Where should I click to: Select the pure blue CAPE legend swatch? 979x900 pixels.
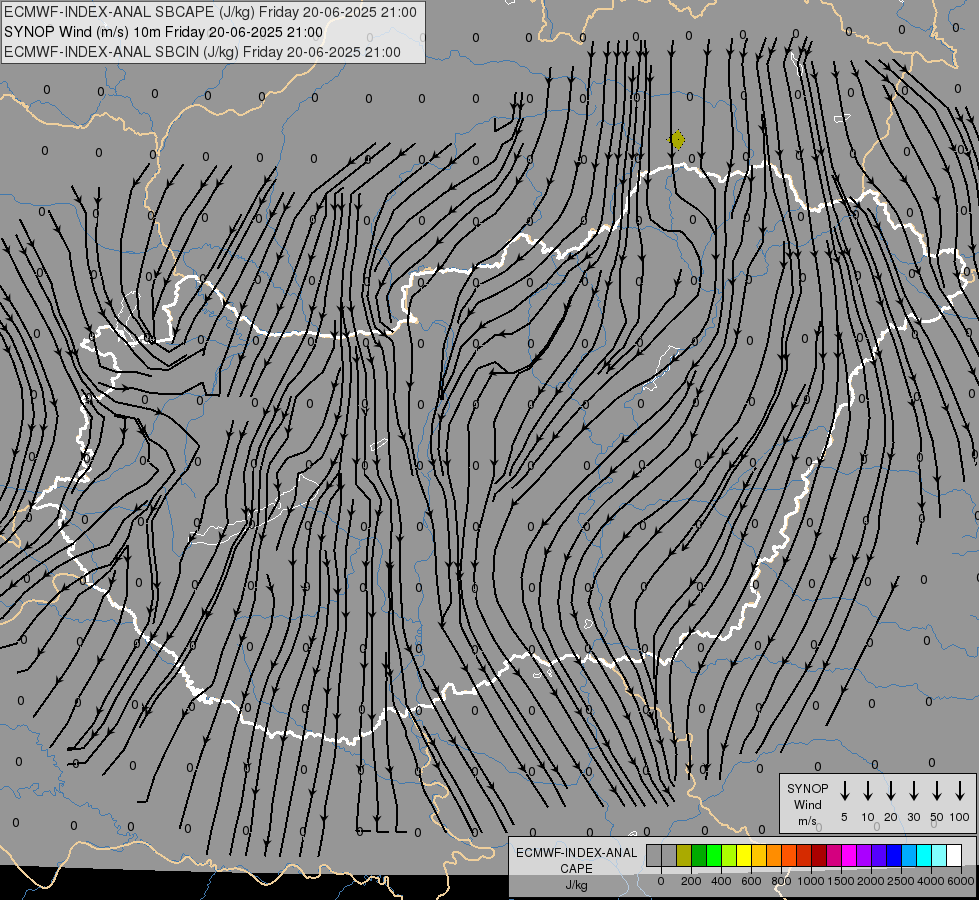[x=894, y=856]
